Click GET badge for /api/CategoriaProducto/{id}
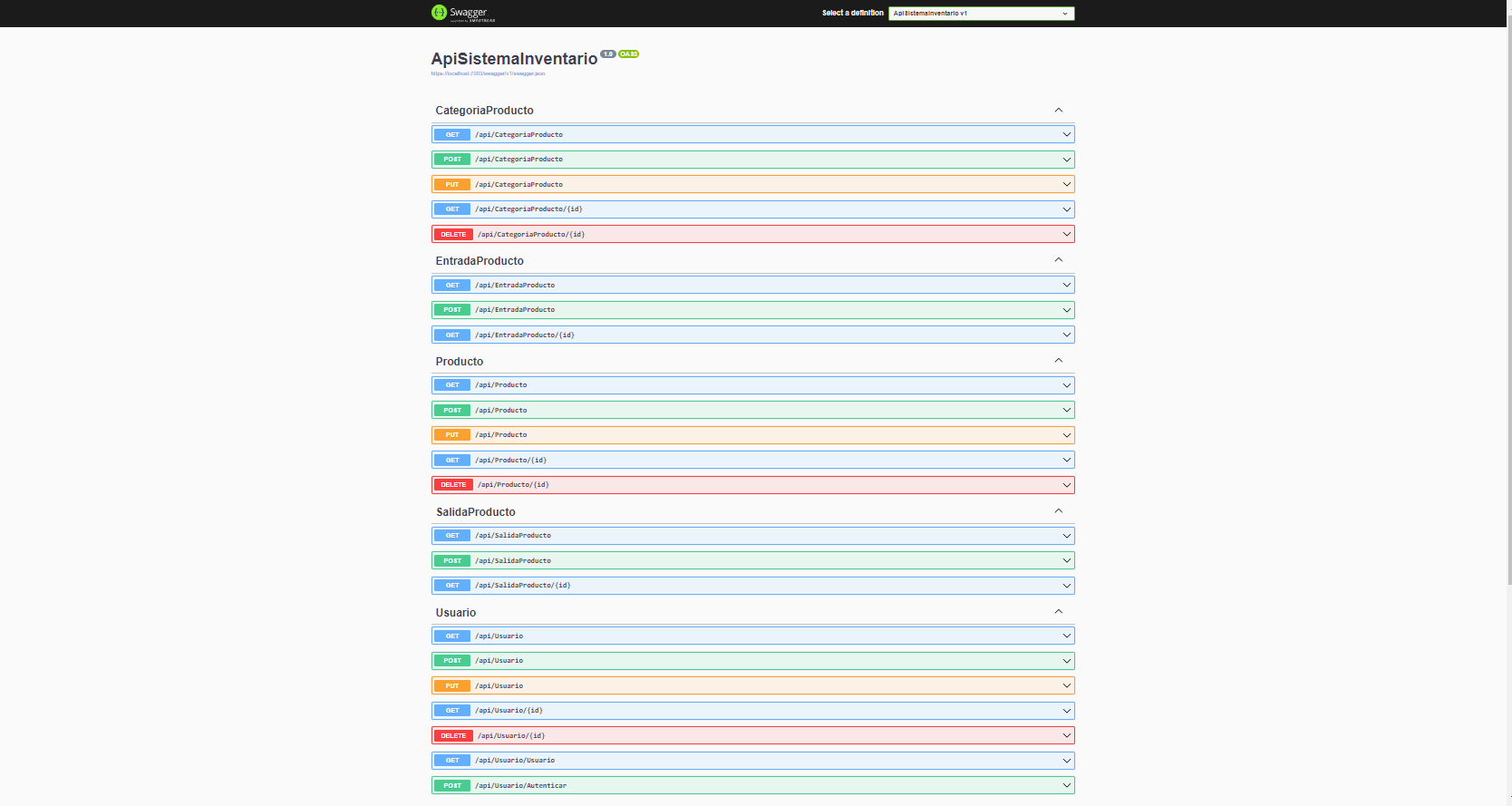Image resolution: width=1512 pixels, height=806 pixels. 452,209
